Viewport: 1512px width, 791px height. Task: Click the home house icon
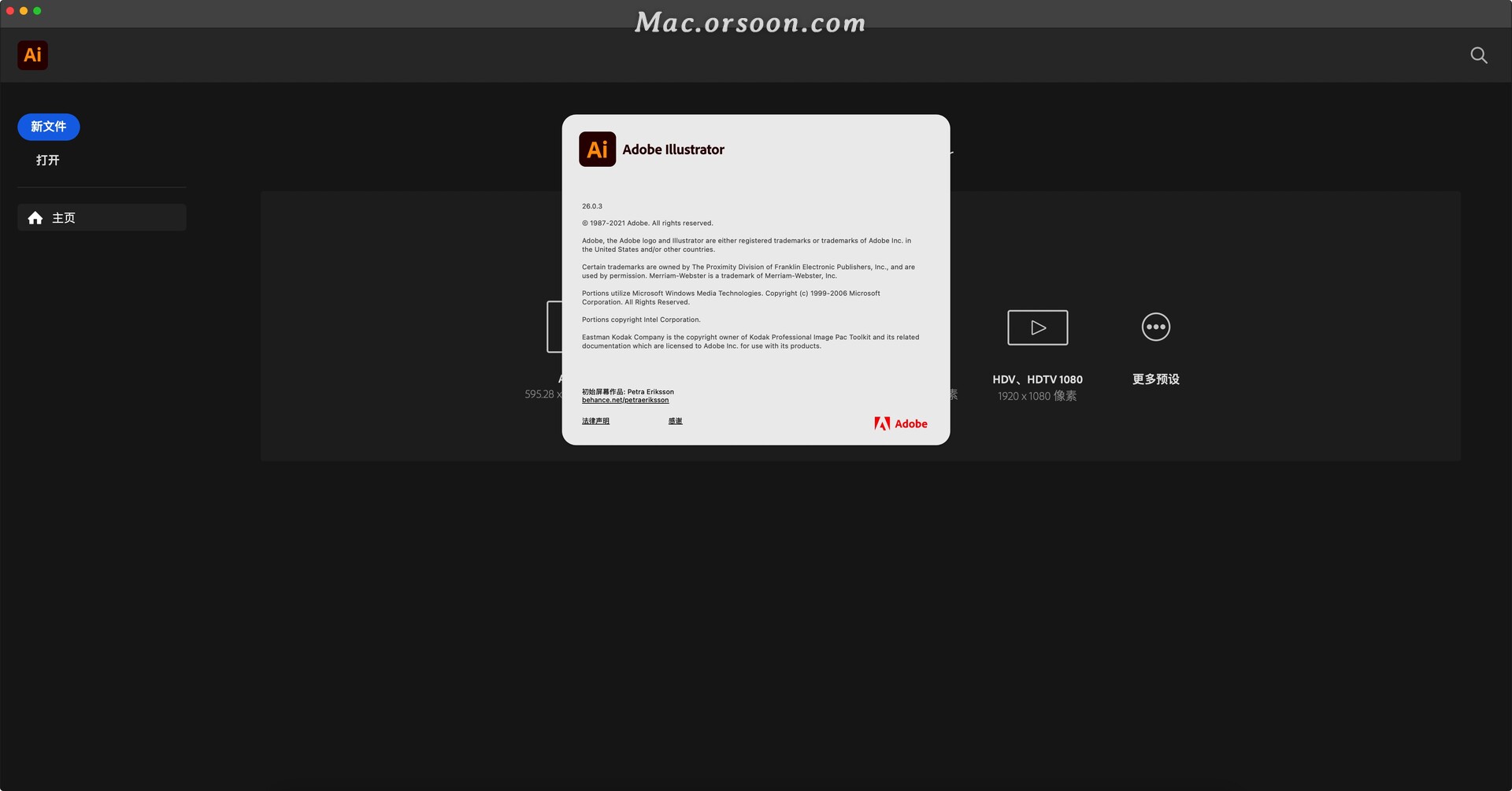pos(35,218)
